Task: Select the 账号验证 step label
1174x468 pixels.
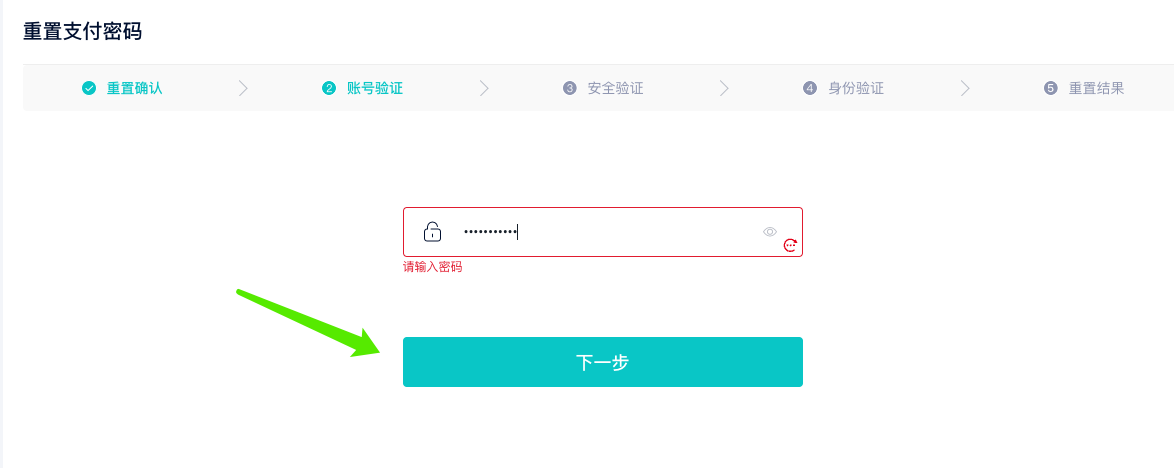Action: [375, 88]
